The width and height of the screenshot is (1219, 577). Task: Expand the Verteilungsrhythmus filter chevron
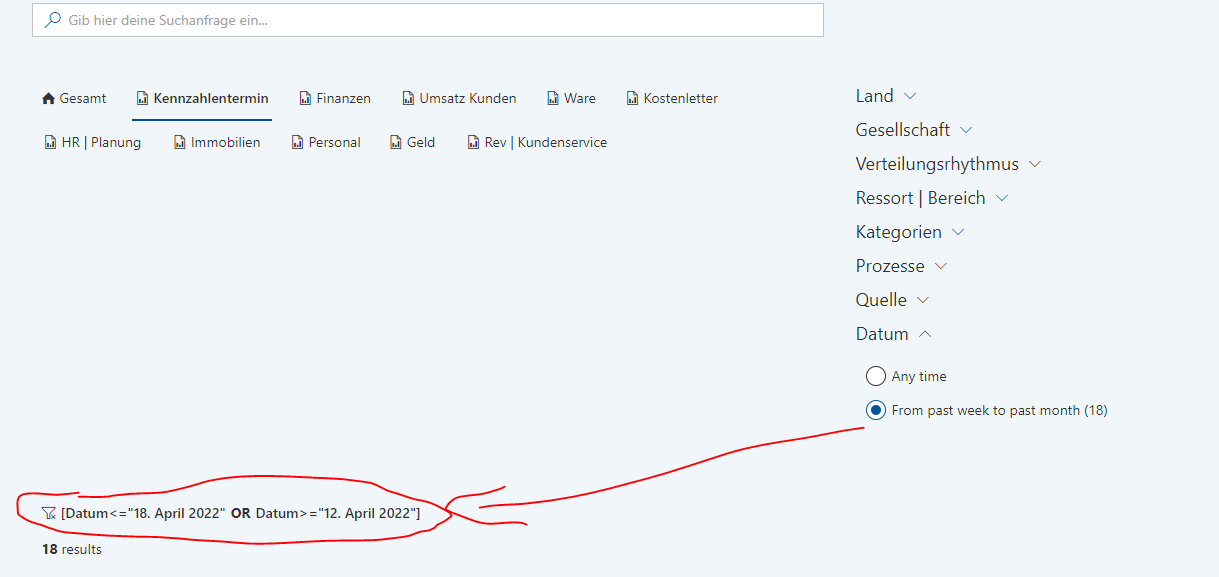tap(1035, 164)
